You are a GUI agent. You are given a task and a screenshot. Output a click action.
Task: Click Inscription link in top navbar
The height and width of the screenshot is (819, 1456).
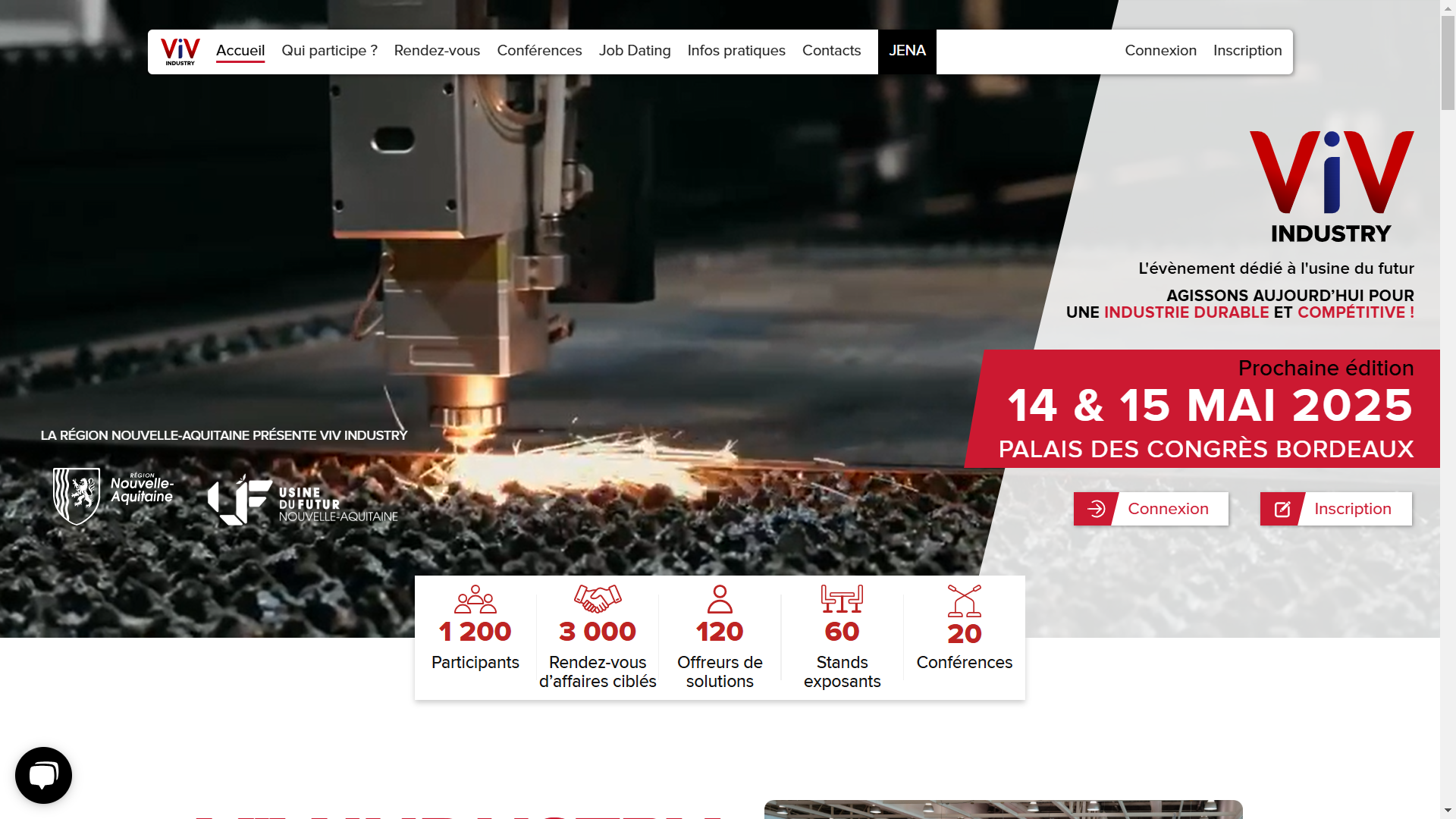click(1247, 51)
